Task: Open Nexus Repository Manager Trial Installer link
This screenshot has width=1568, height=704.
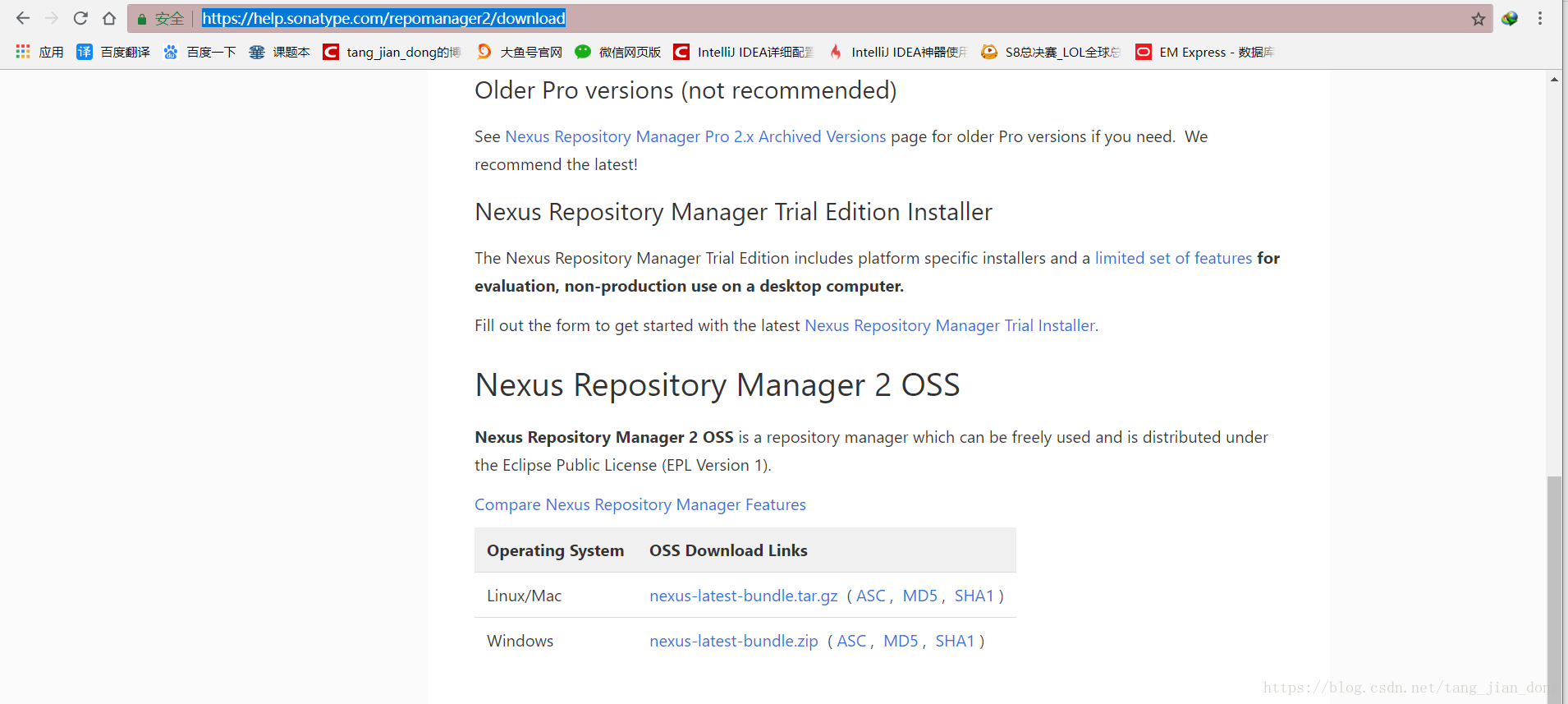Action: [x=950, y=325]
